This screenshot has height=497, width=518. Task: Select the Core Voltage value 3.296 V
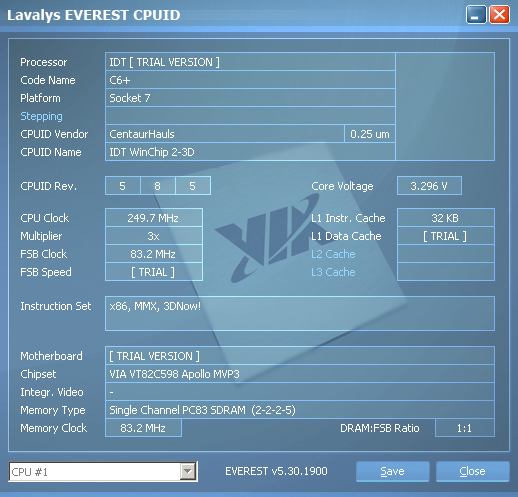429,186
